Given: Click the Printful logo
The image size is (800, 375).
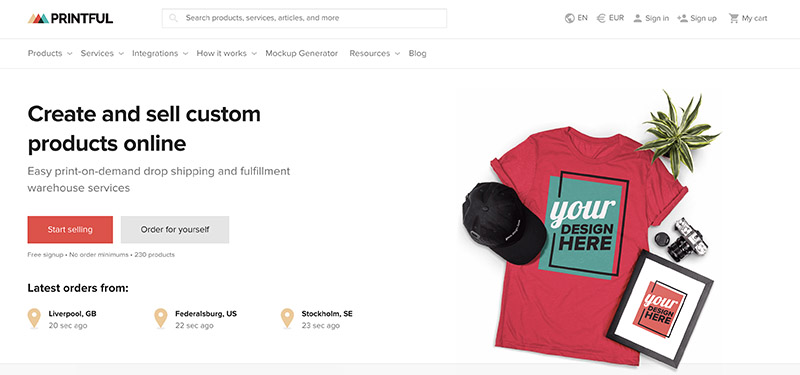Looking at the screenshot, I should tap(70, 18).
